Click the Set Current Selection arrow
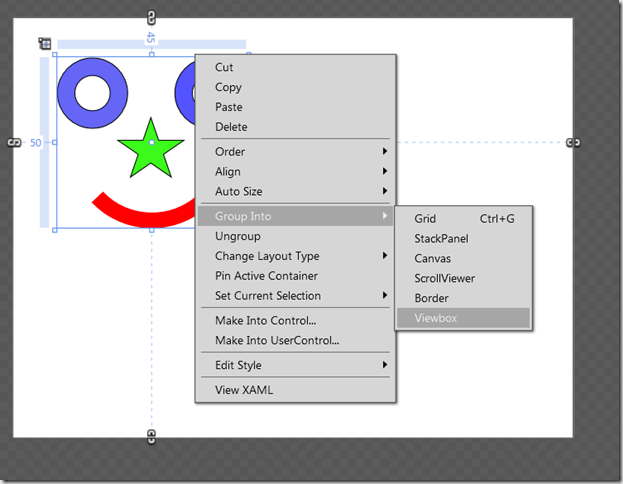 (385, 295)
